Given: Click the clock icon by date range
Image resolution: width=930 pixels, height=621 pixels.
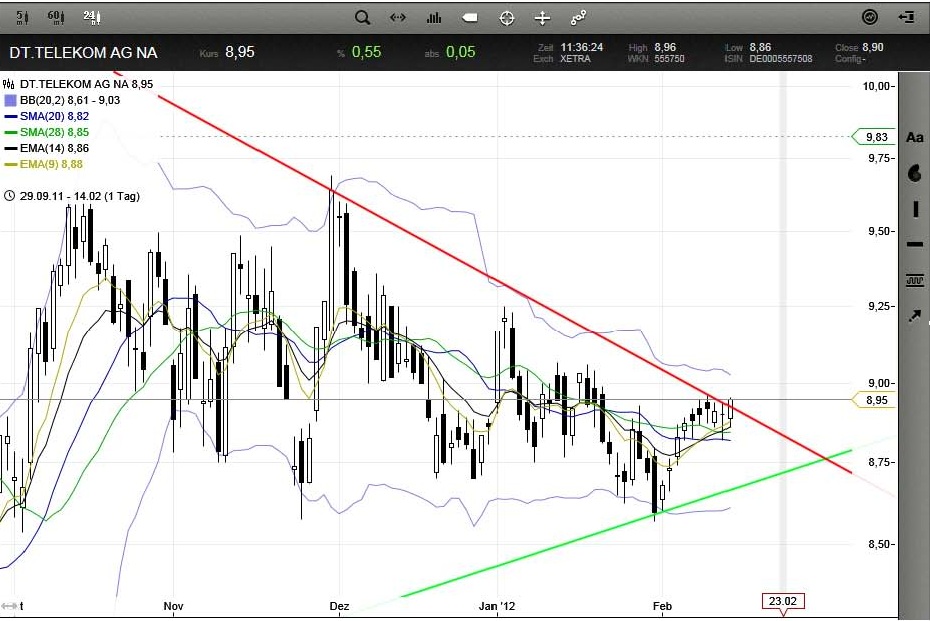Looking at the screenshot, I should [x=9, y=196].
